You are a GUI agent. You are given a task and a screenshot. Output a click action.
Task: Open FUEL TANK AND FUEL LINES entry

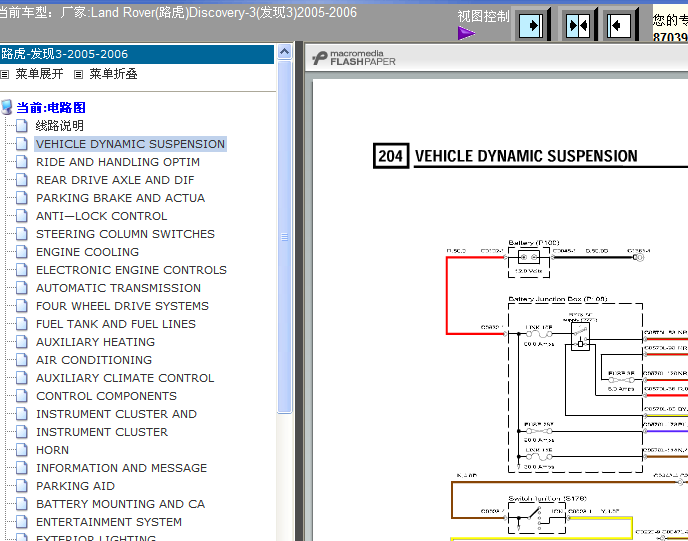point(116,324)
